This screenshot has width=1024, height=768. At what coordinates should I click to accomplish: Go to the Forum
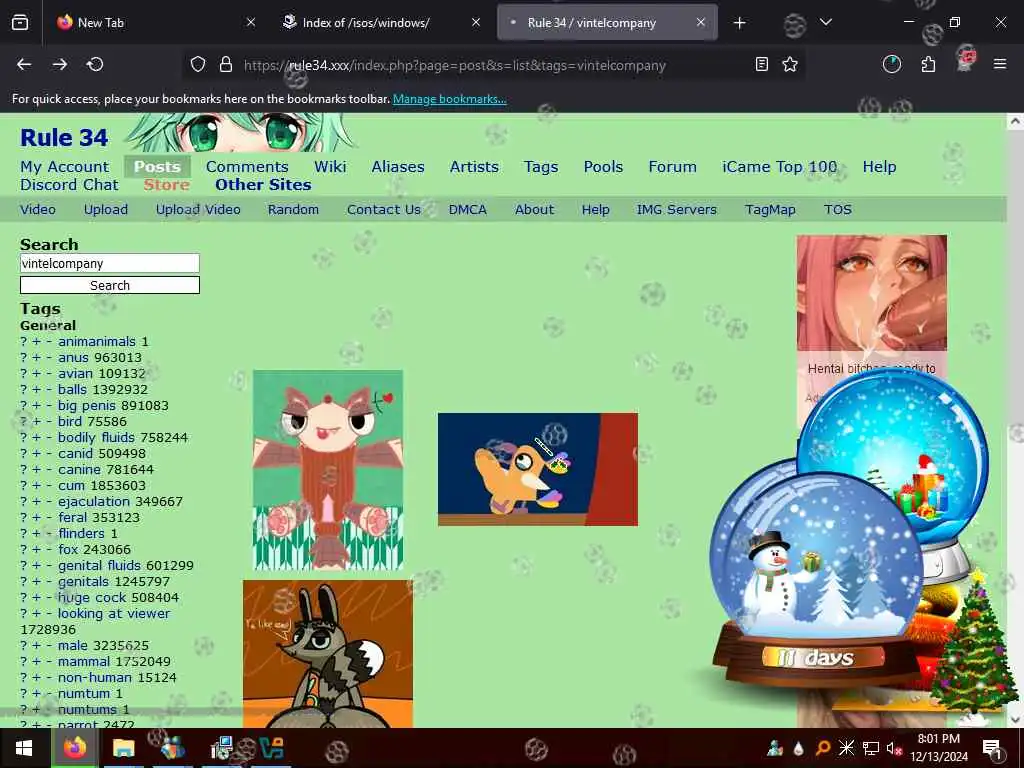tap(673, 167)
